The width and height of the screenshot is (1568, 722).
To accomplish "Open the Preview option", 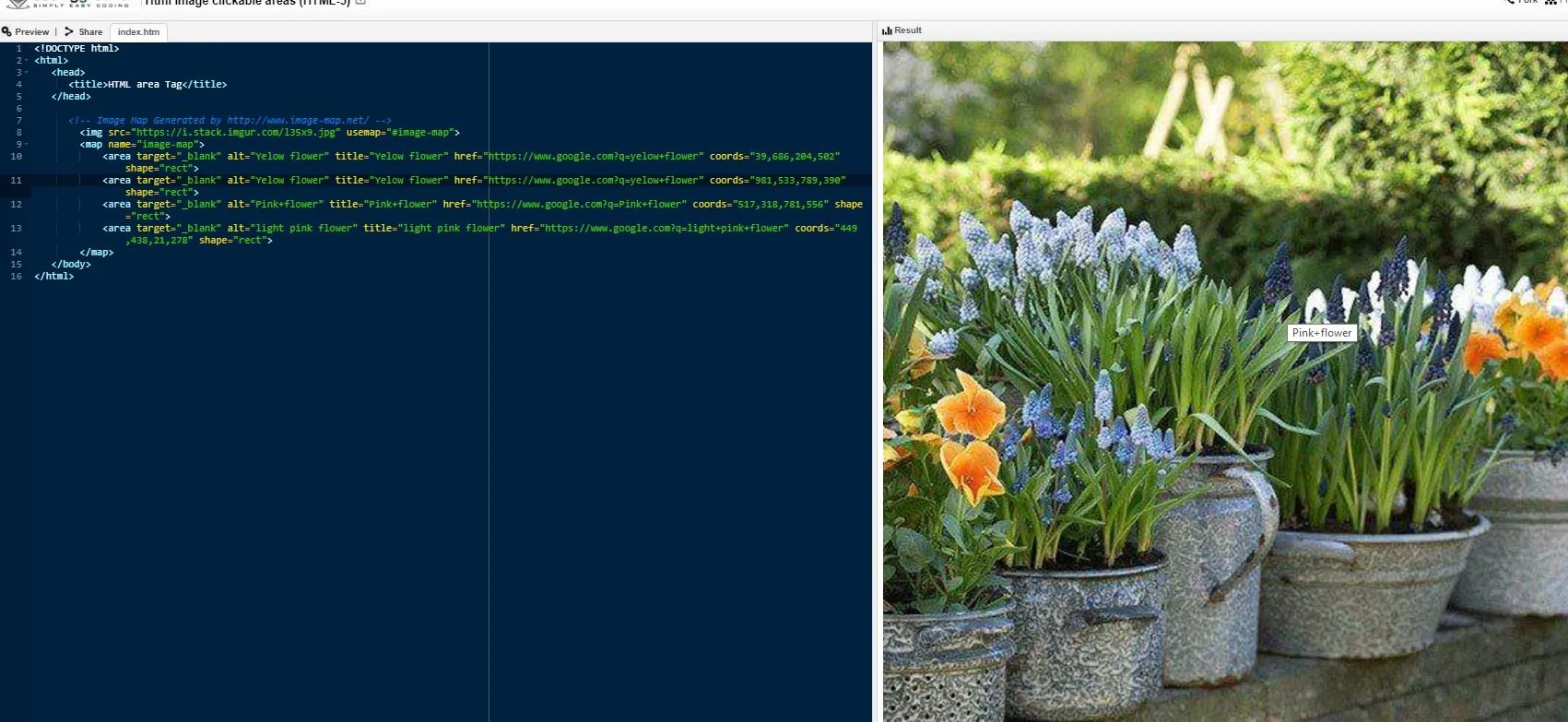I will (31, 31).
